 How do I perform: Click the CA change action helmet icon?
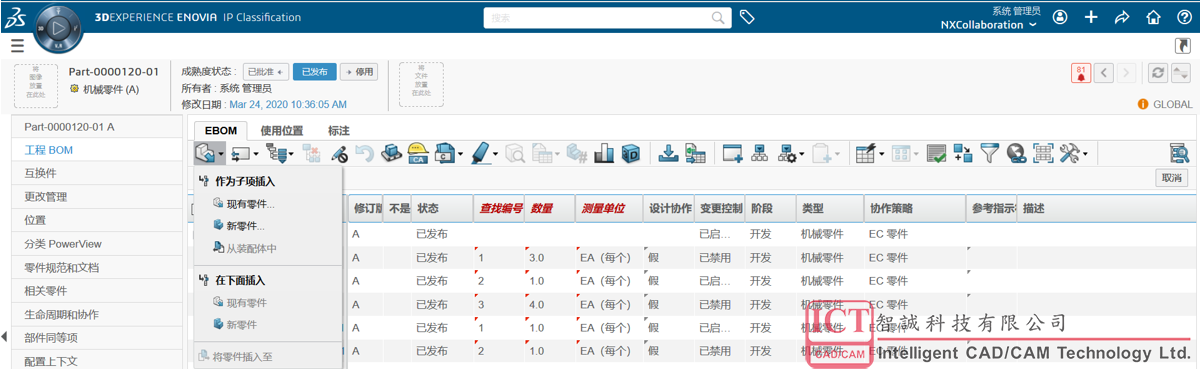(418, 153)
